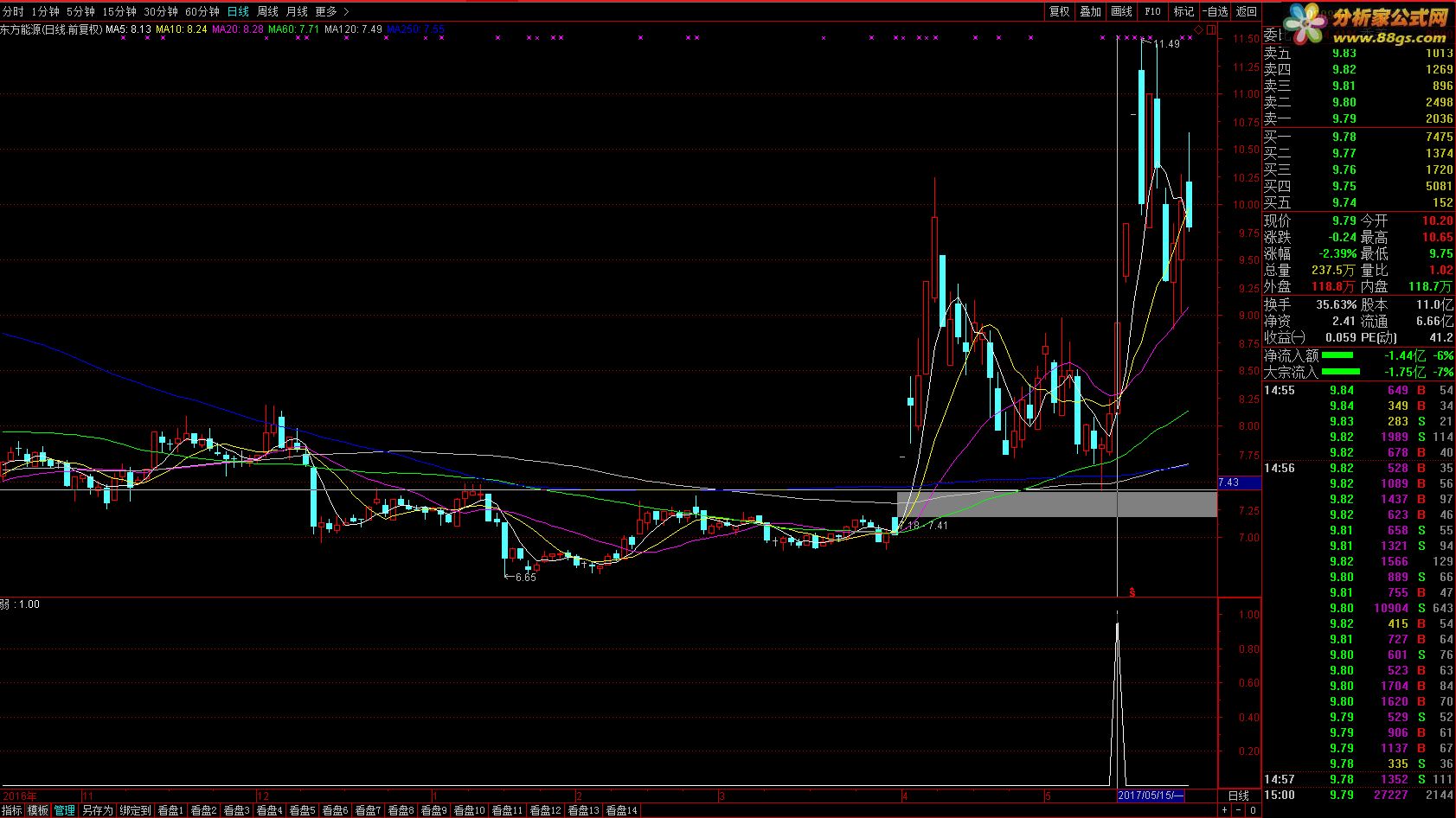1456x818 pixels.
Task: Switch to 看盘12 layout
Action: (x=546, y=810)
